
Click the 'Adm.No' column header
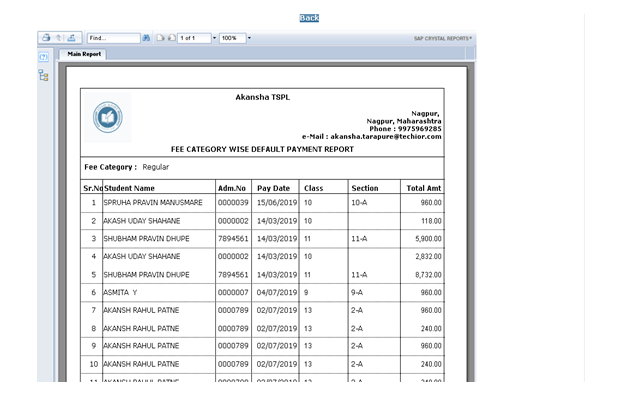coord(232,188)
